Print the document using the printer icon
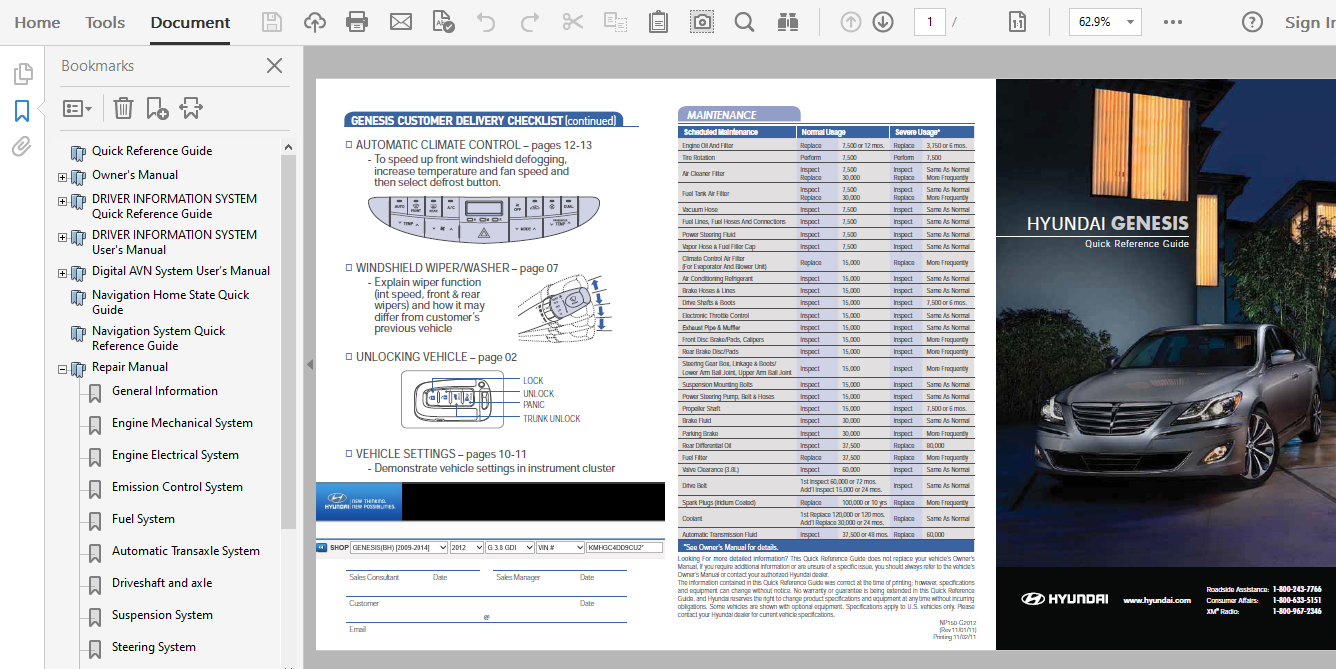Image resolution: width=1336 pixels, height=669 pixels. pyautogui.click(x=357, y=22)
